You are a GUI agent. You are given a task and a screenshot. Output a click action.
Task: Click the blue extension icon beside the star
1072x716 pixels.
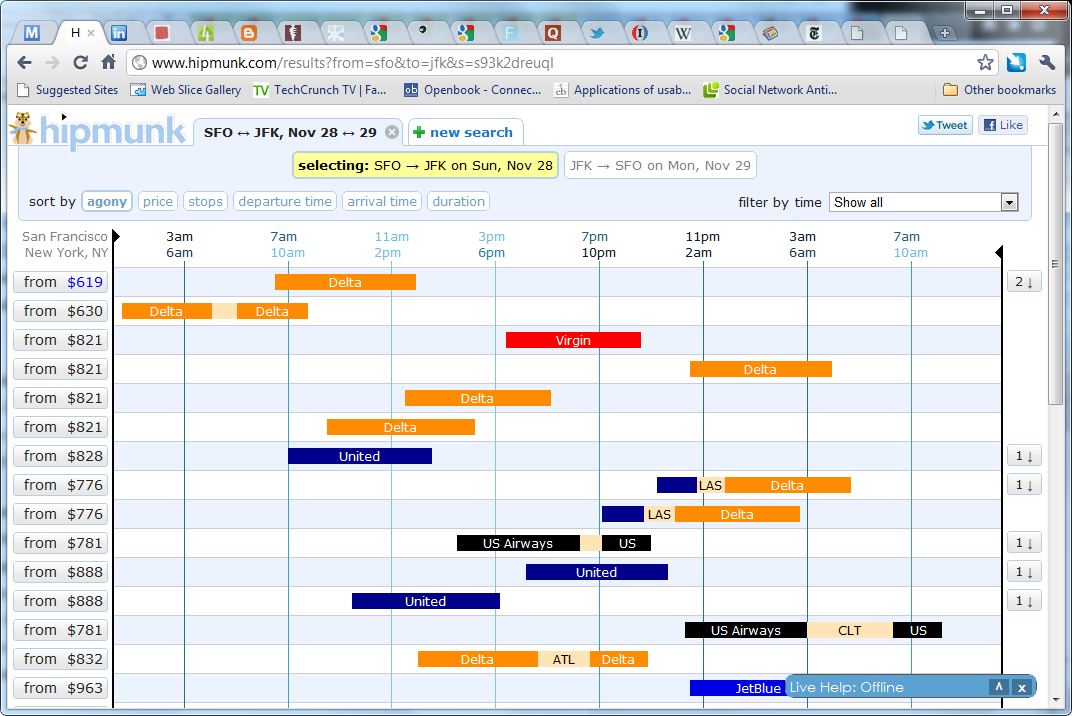[1016, 63]
